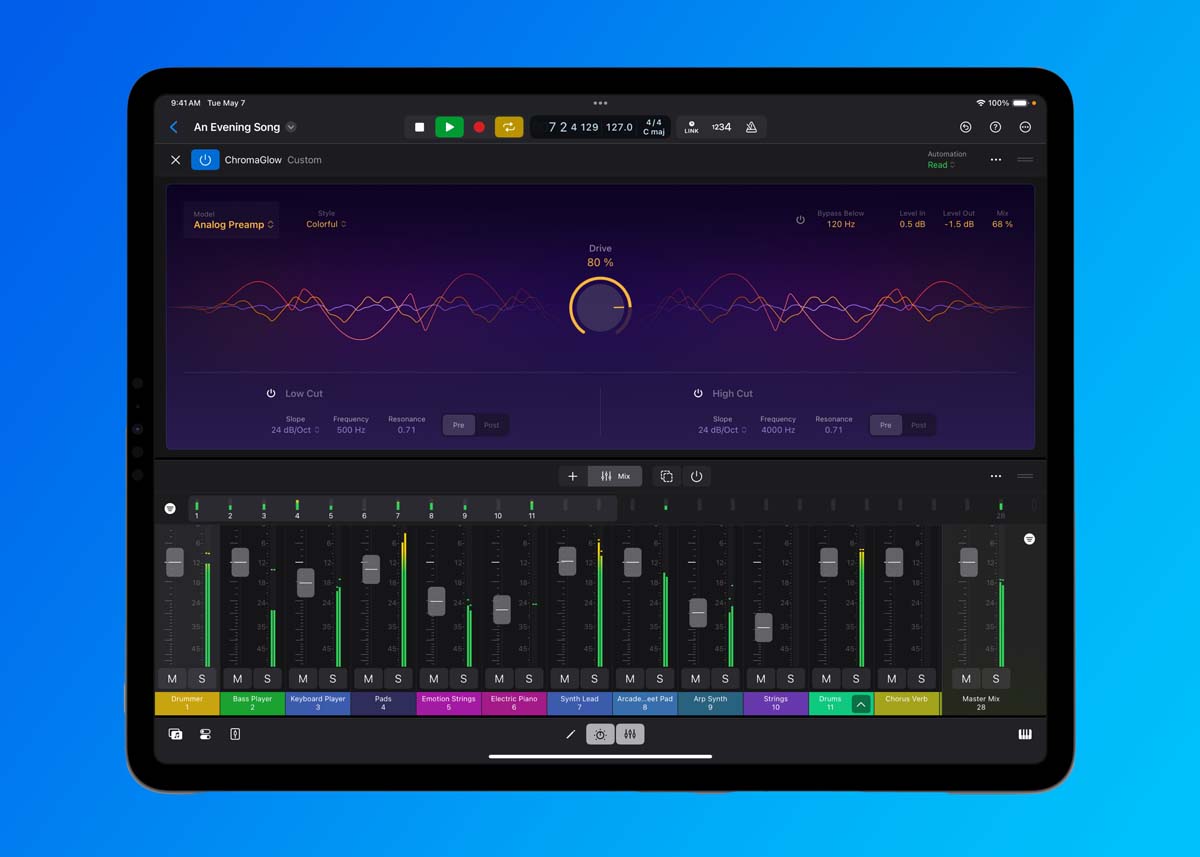Open the track inspector toggles icon
The width and height of the screenshot is (1200, 857).
205,734
